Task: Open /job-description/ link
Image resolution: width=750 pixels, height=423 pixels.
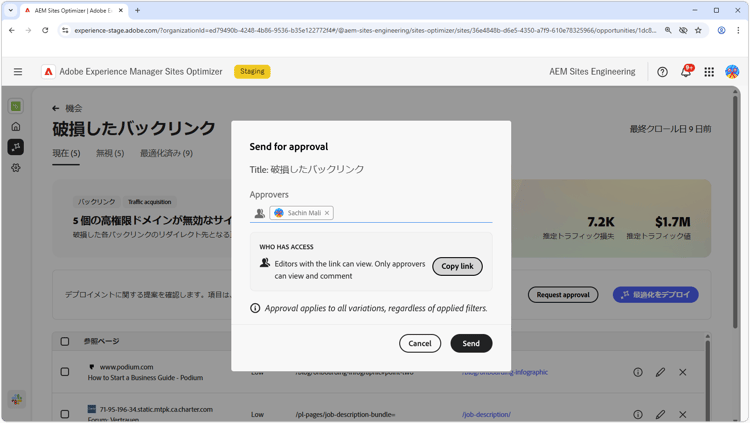Action: point(486,414)
